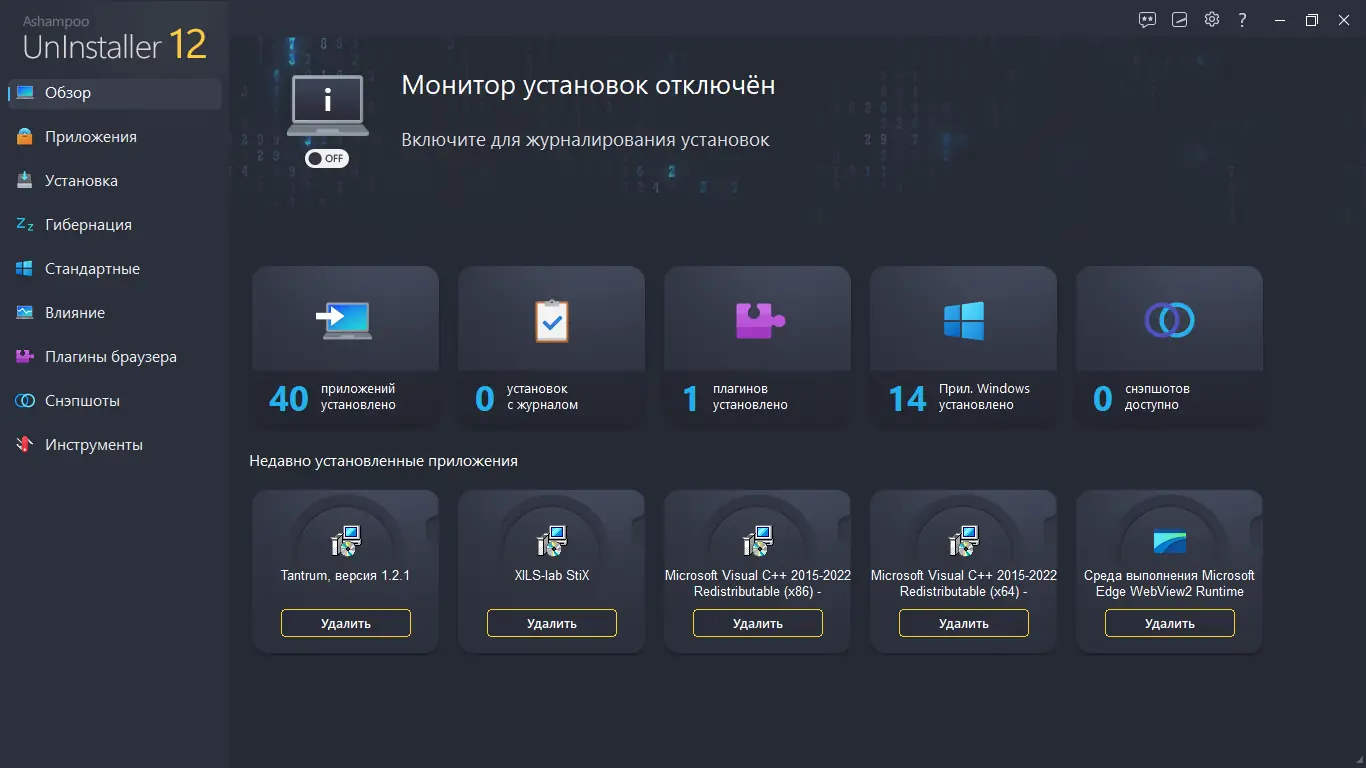
Task: Select the Обзор sidebar item
Action: click(x=115, y=93)
